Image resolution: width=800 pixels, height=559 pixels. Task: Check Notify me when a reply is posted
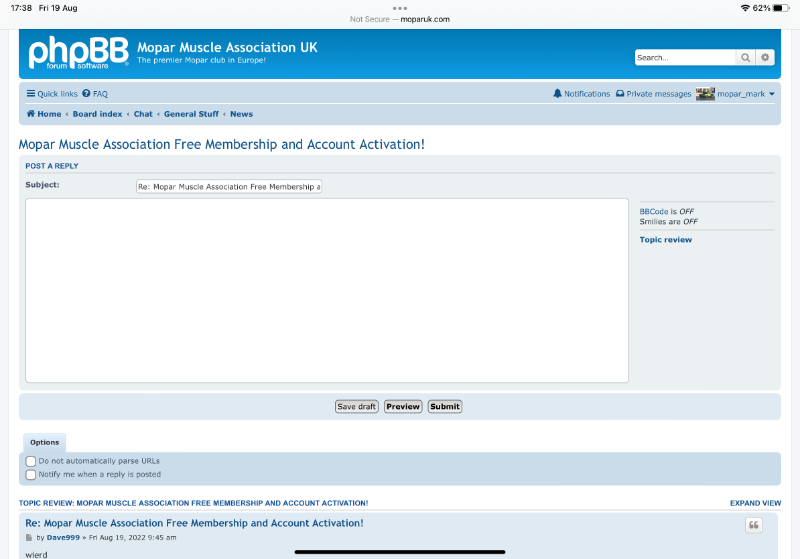pos(31,475)
